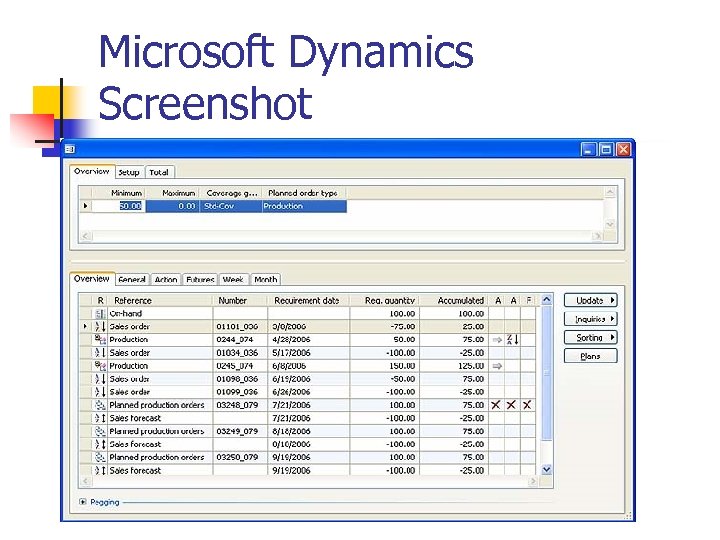Viewport: 720px width, 540px height.
Task: Select the upper Overview tab
Action: coord(92,171)
